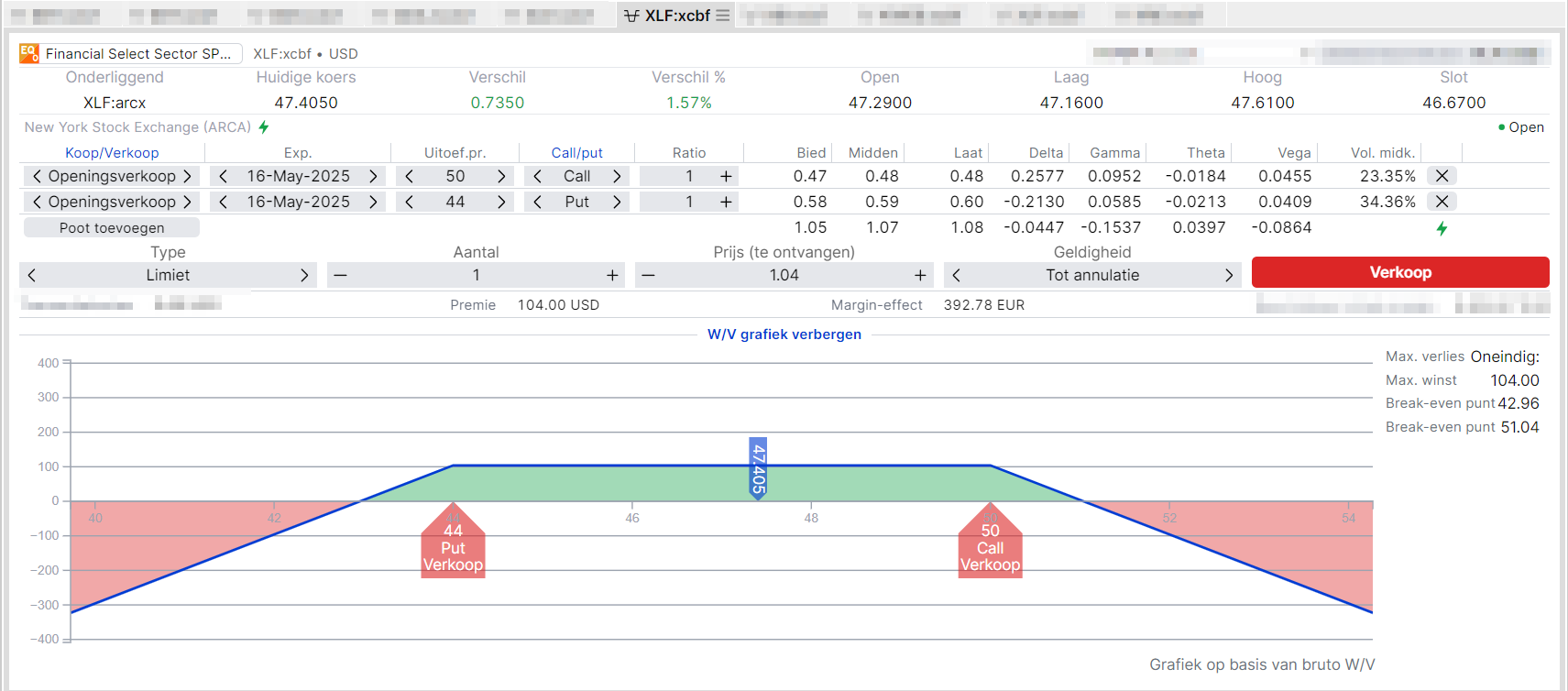Viewport: 1568px width, 691px height.
Task: Remove the 50 Call leg
Action: pyautogui.click(x=1442, y=176)
